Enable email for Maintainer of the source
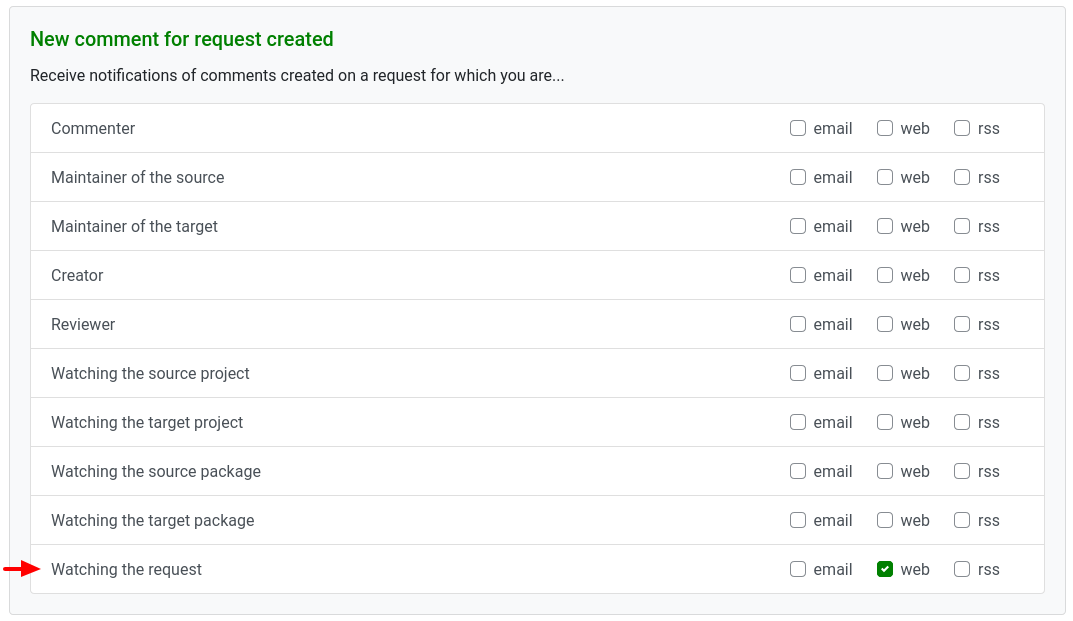Image resolution: width=1073 pixels, height=621 pixels. point(798,177)
